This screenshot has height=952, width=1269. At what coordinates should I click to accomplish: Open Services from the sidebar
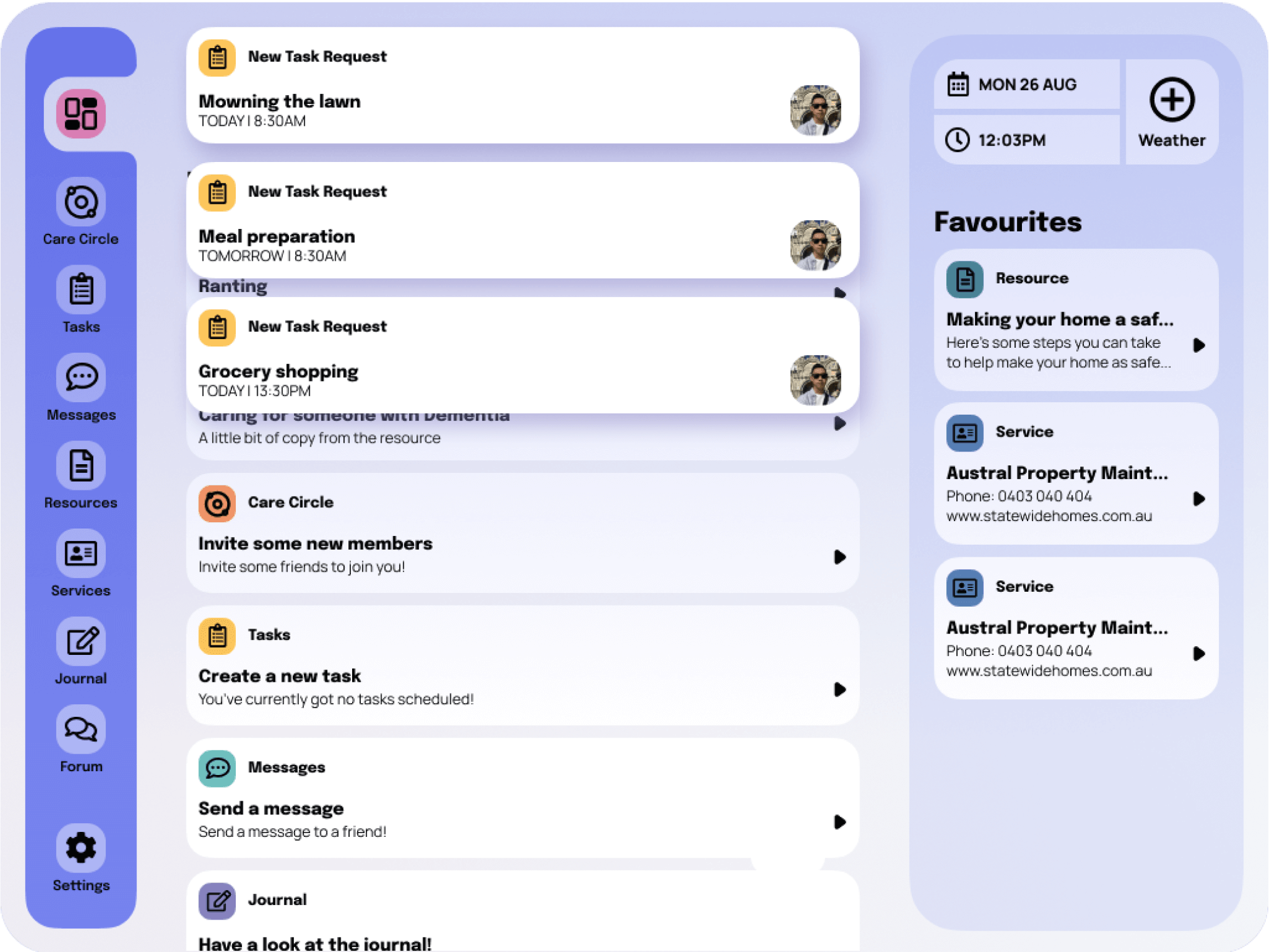[81, 554]
